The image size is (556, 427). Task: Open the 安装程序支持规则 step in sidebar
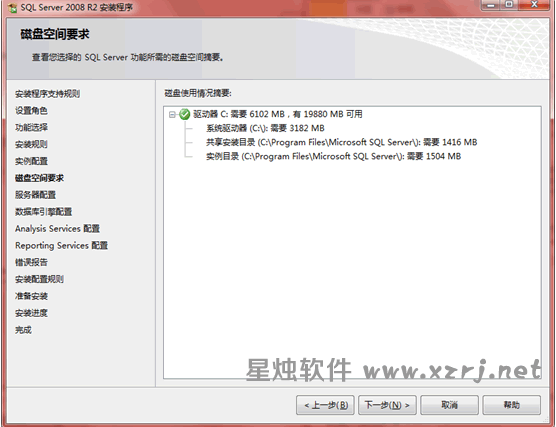pyautogui.click(x=48, y=94)
